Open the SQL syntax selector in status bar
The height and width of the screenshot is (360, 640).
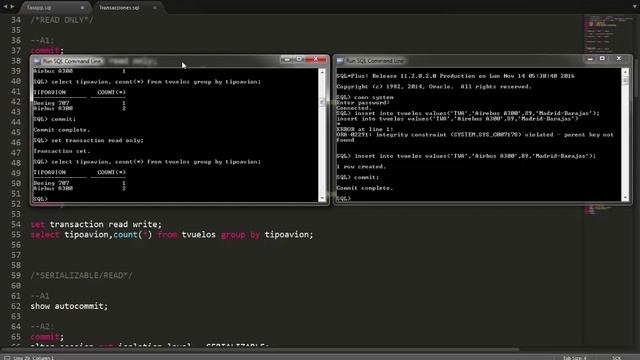[x=616, y=358]
